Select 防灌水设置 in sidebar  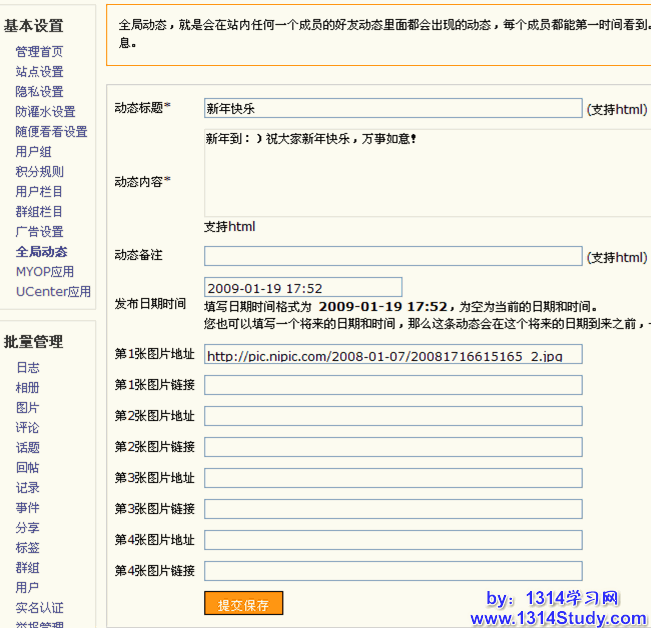click(45, 112)
